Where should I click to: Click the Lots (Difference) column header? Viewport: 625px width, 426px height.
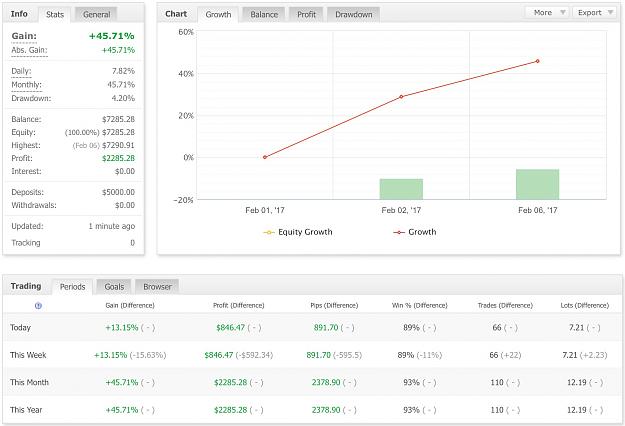(x=584, y=306)
